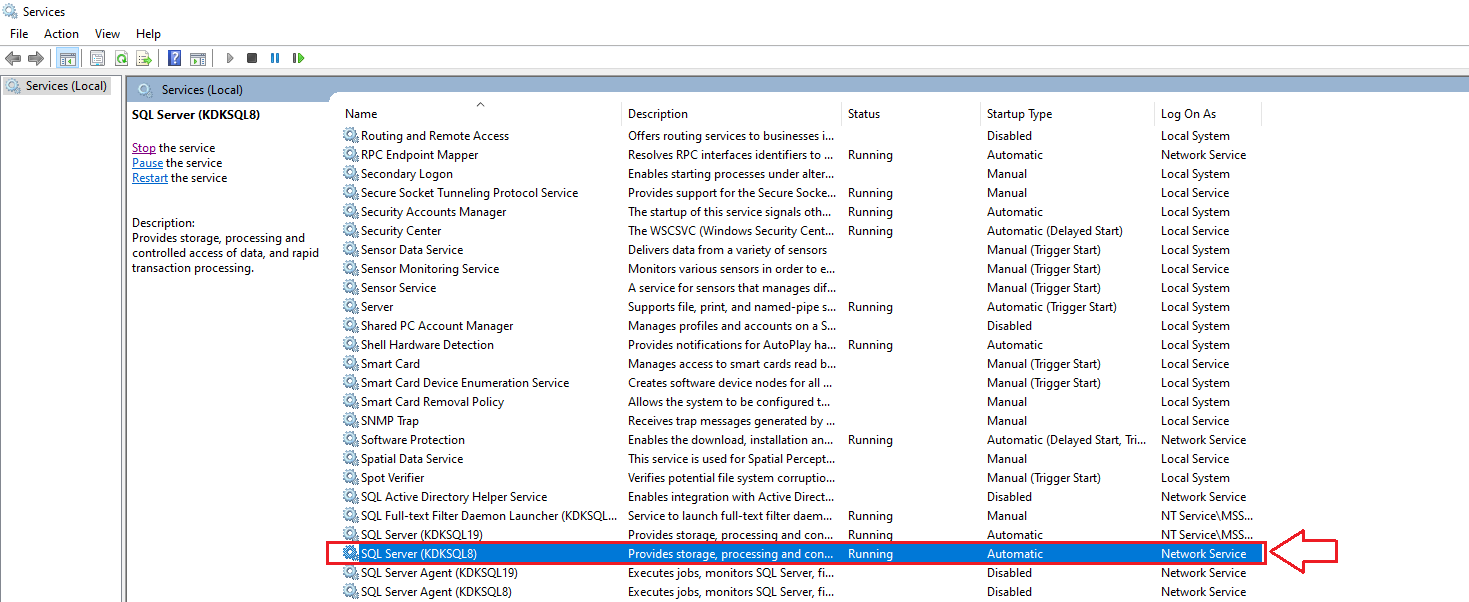The image size is (1469, 602).
Task: Click gear icon of Routing and Remote Access
Action: coord(350,135)
